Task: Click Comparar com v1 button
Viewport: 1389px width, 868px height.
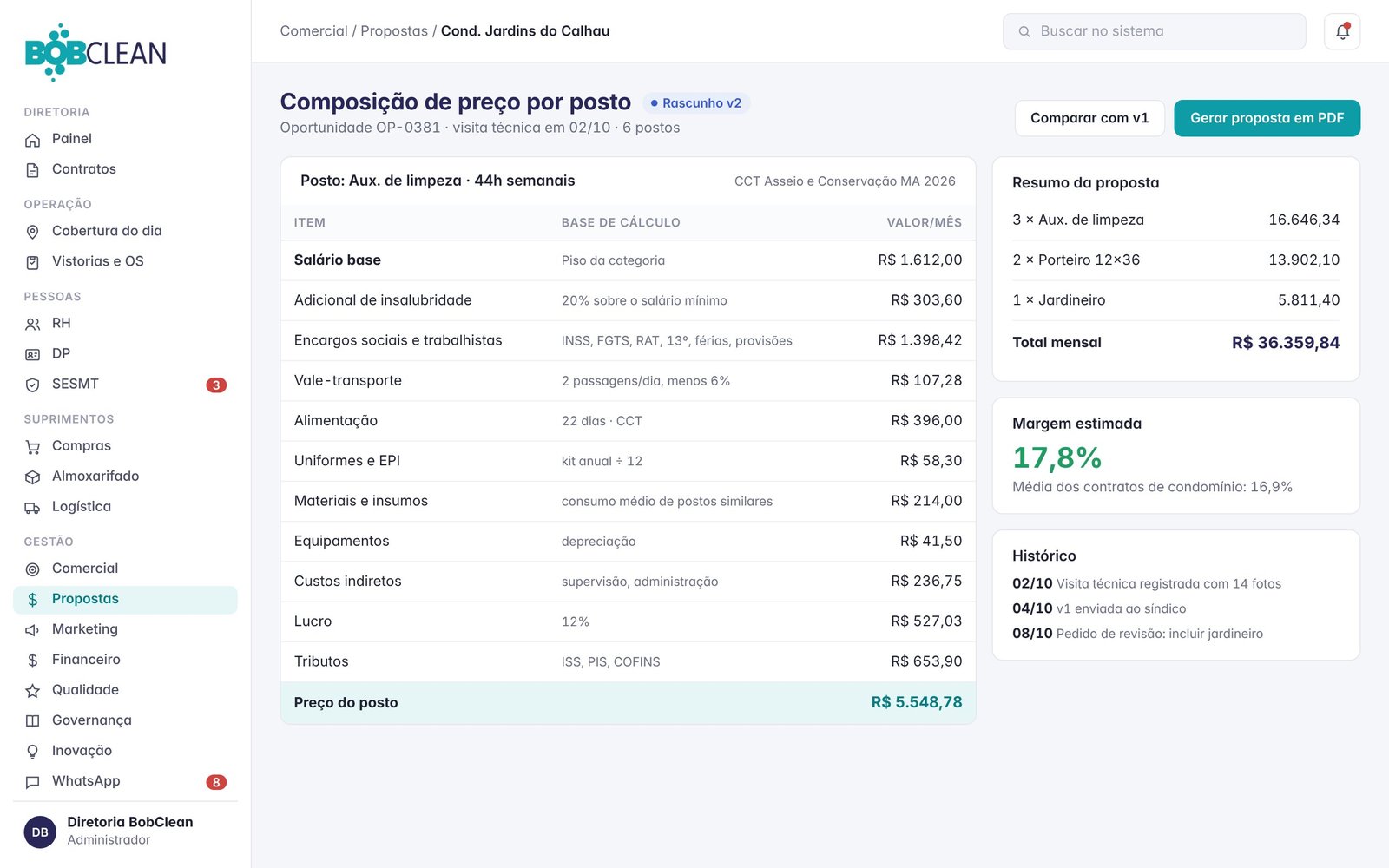Action: coord(1089,118)
